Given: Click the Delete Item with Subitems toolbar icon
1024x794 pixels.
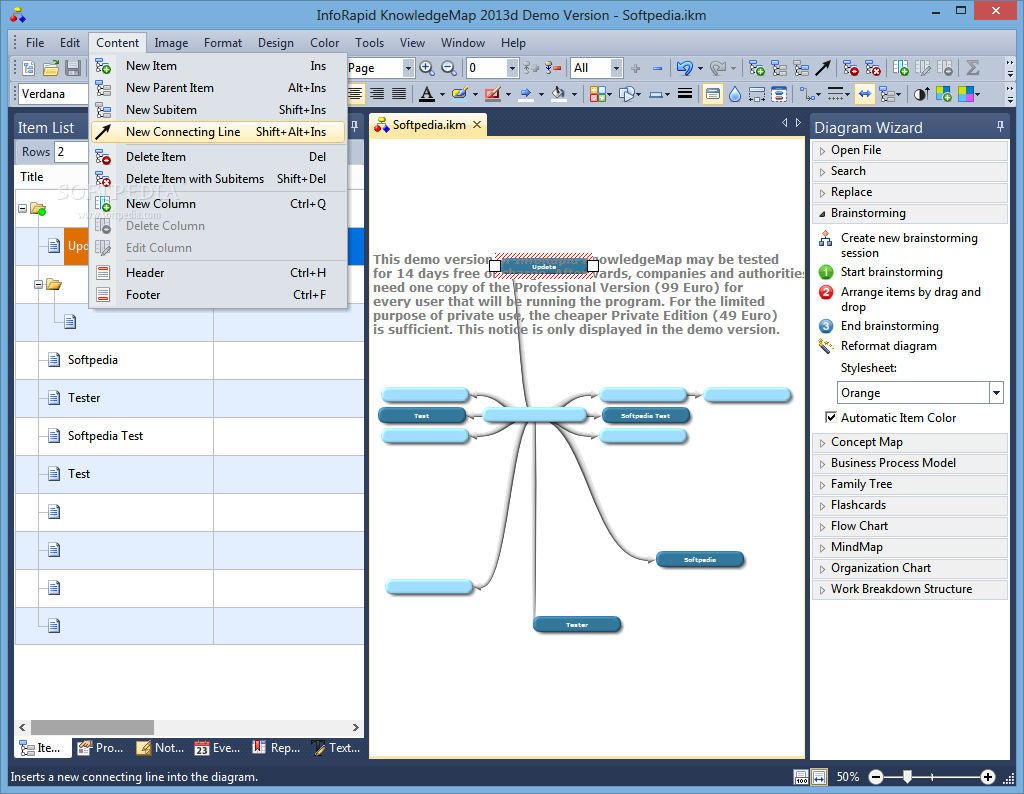Looking at the screenshot, I should tap(872, 68).
